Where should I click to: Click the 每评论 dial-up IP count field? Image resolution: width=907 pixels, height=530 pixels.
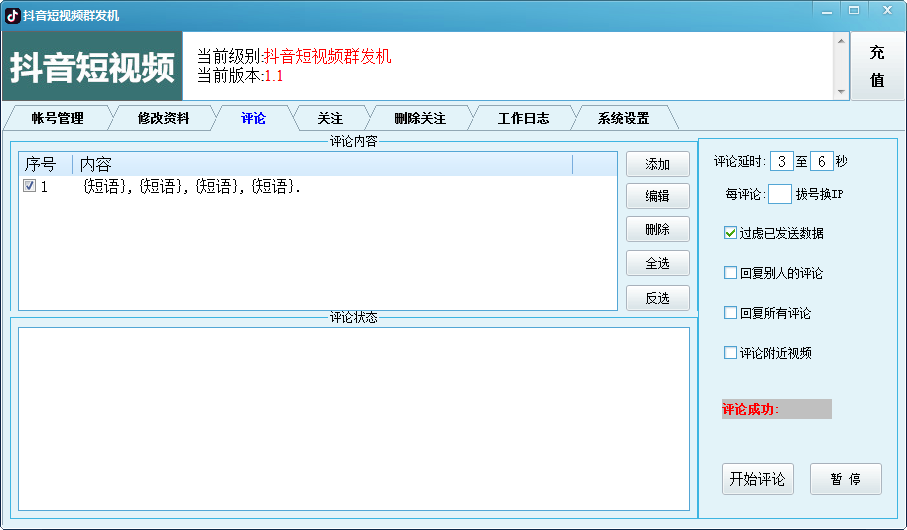780,194
